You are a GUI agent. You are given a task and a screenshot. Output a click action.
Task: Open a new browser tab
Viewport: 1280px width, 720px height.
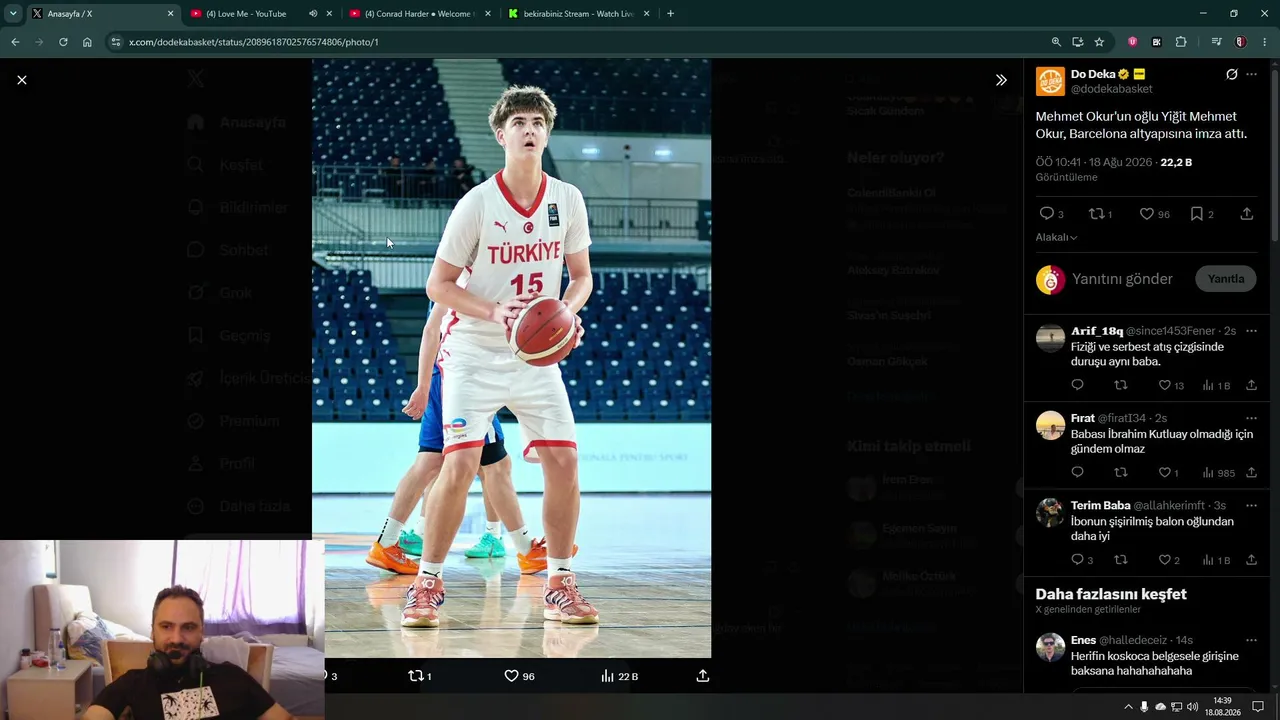pos(670,14)
